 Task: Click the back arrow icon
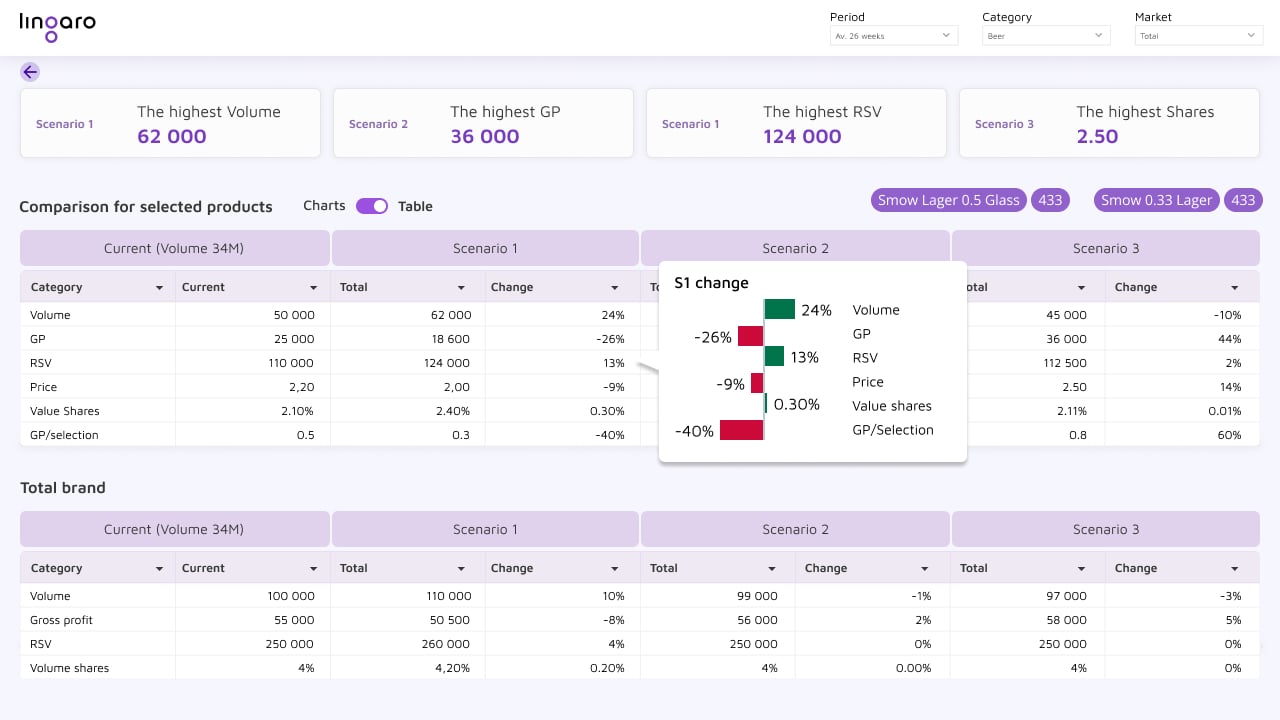coord(29,72)
